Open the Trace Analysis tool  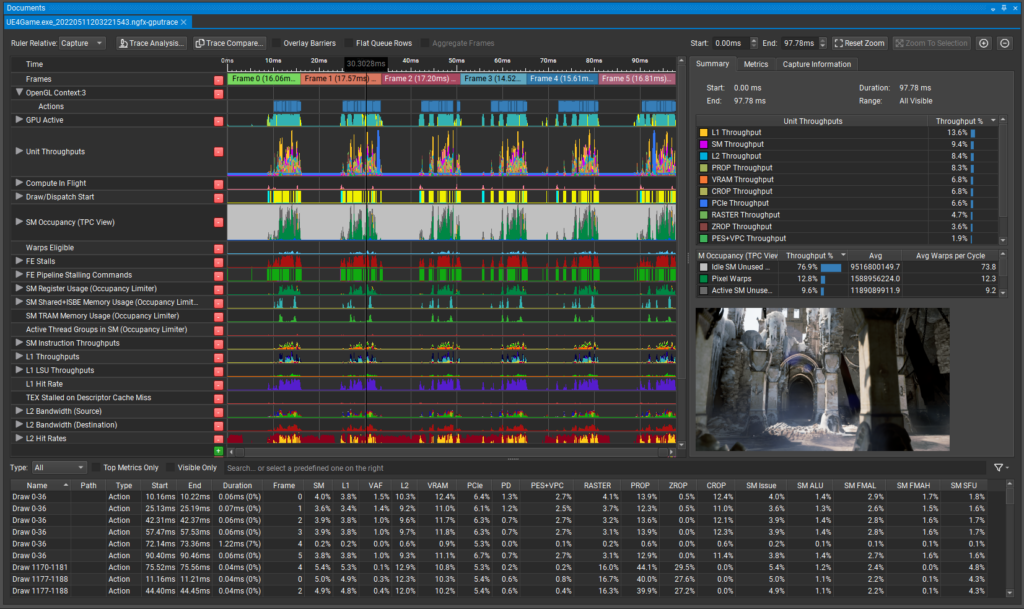pyautogui.click(x=151, y=43)
